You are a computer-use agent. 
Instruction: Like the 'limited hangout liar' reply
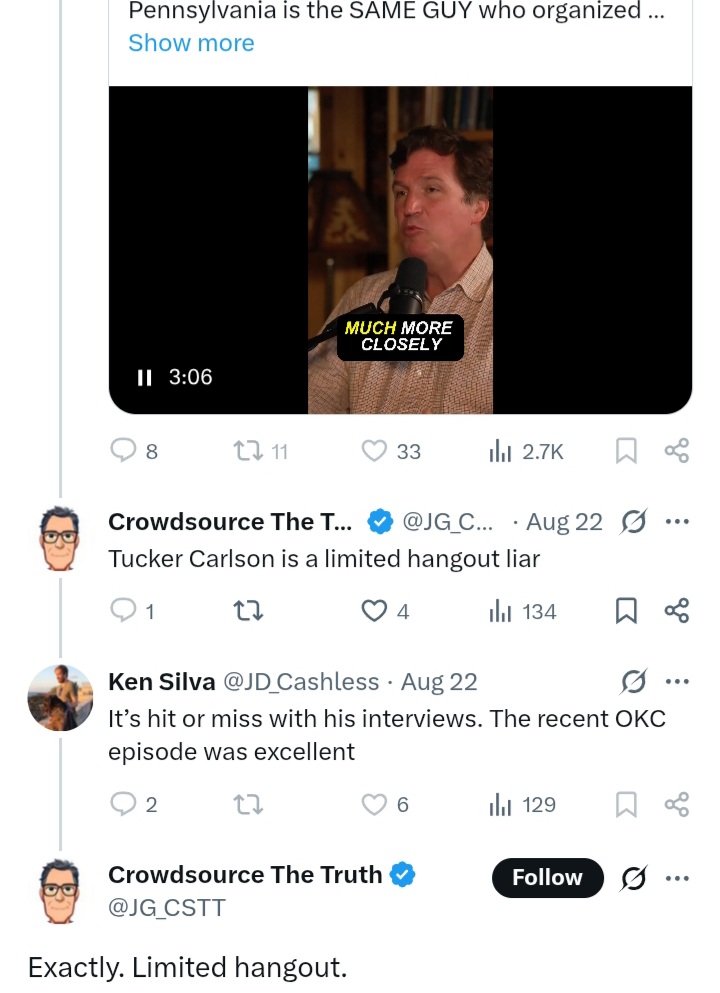[x=374, y=611]
